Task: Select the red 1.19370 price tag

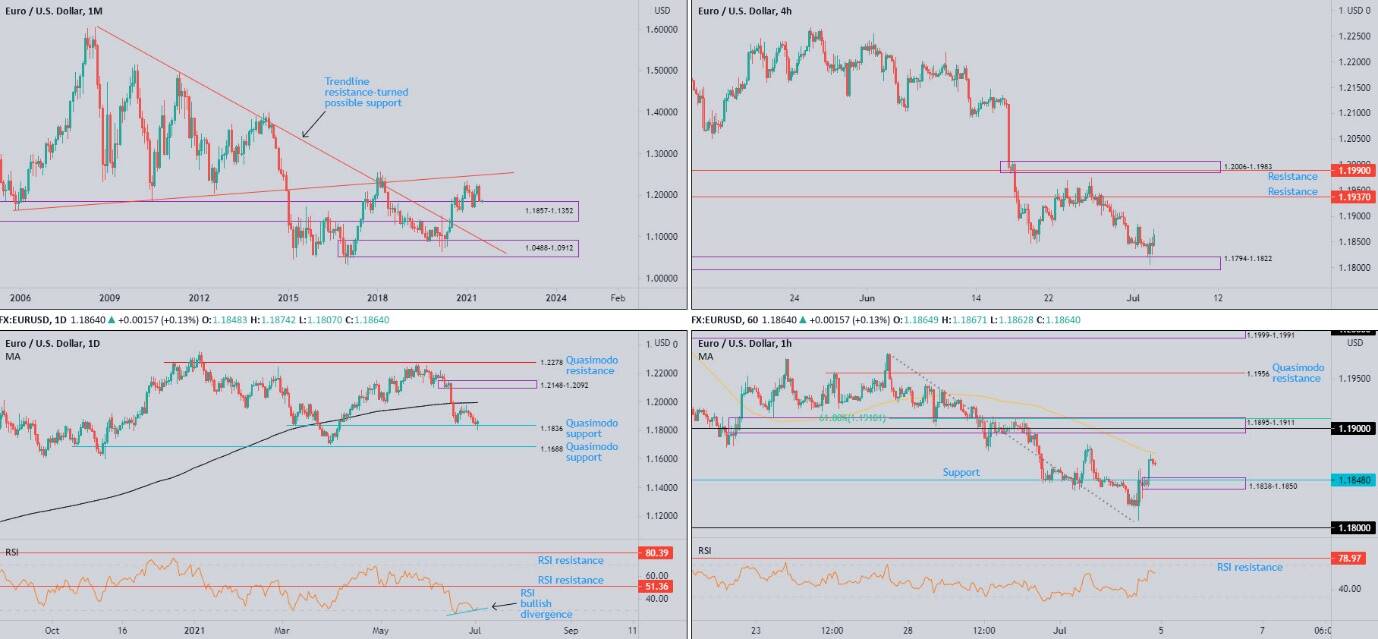Action: point(1355,197)
